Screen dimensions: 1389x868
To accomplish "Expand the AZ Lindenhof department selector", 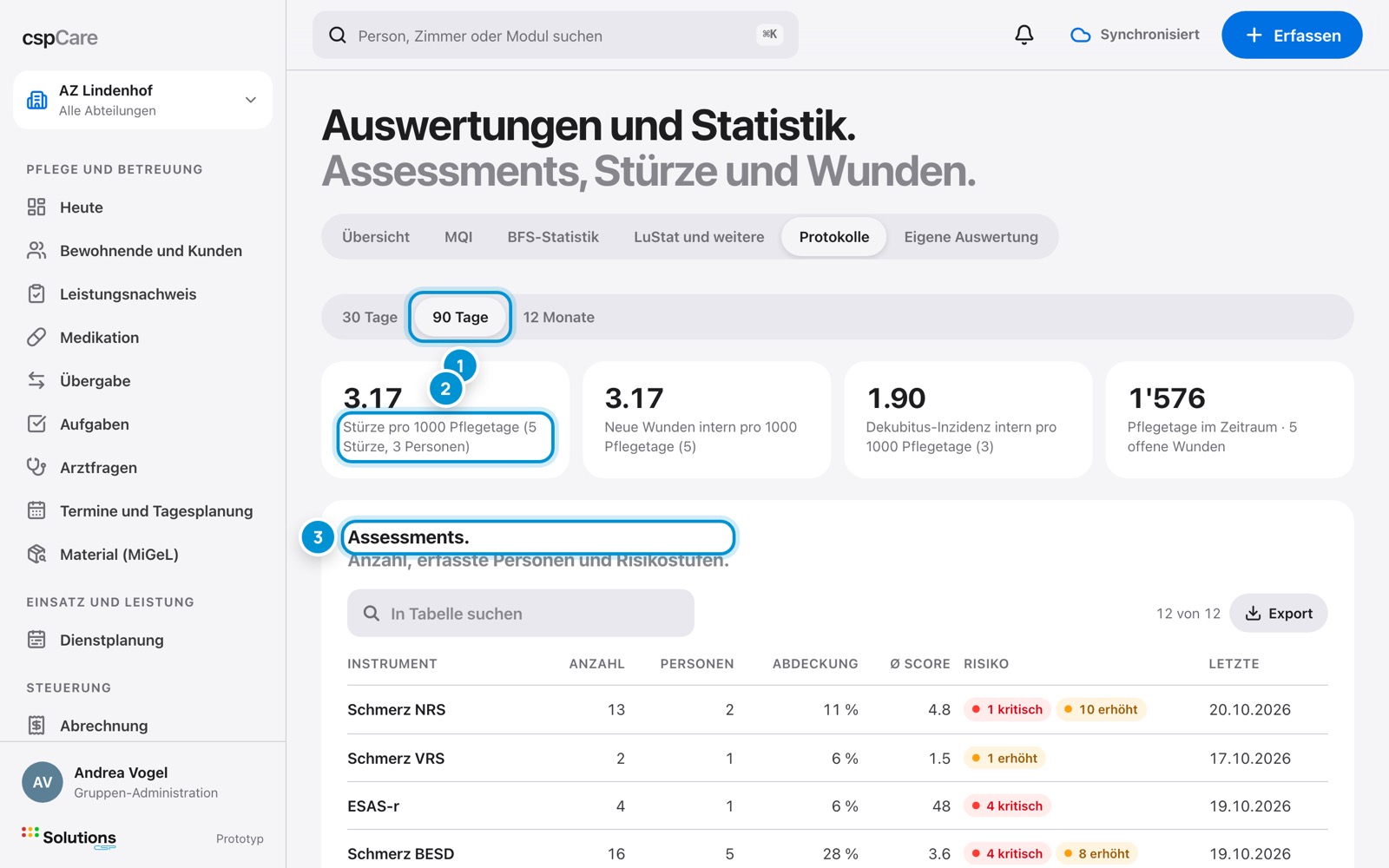I will click(x=142, y=100).
